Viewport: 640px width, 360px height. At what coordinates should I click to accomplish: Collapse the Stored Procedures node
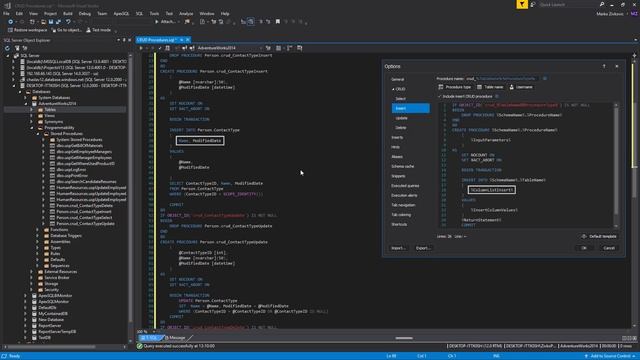point(38,134)
